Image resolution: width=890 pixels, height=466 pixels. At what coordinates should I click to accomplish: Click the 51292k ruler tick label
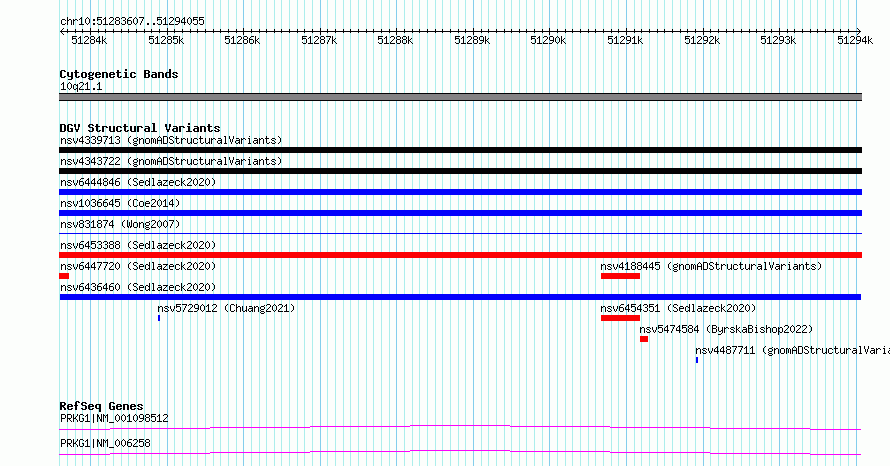coord(702,40)
